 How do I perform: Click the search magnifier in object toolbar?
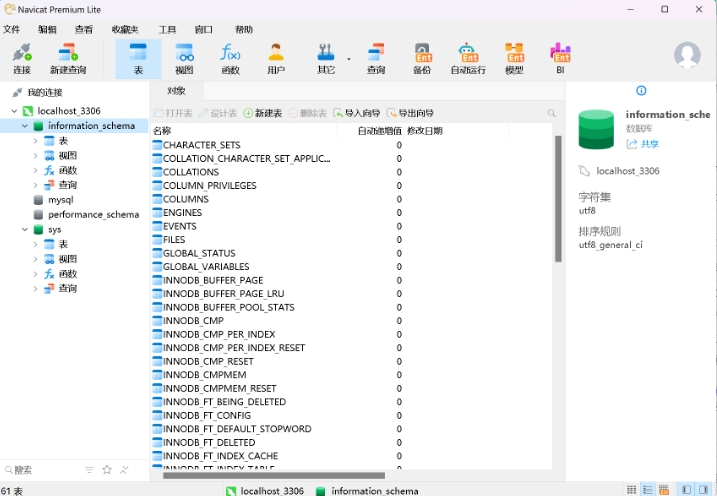(x=551, y=113)
